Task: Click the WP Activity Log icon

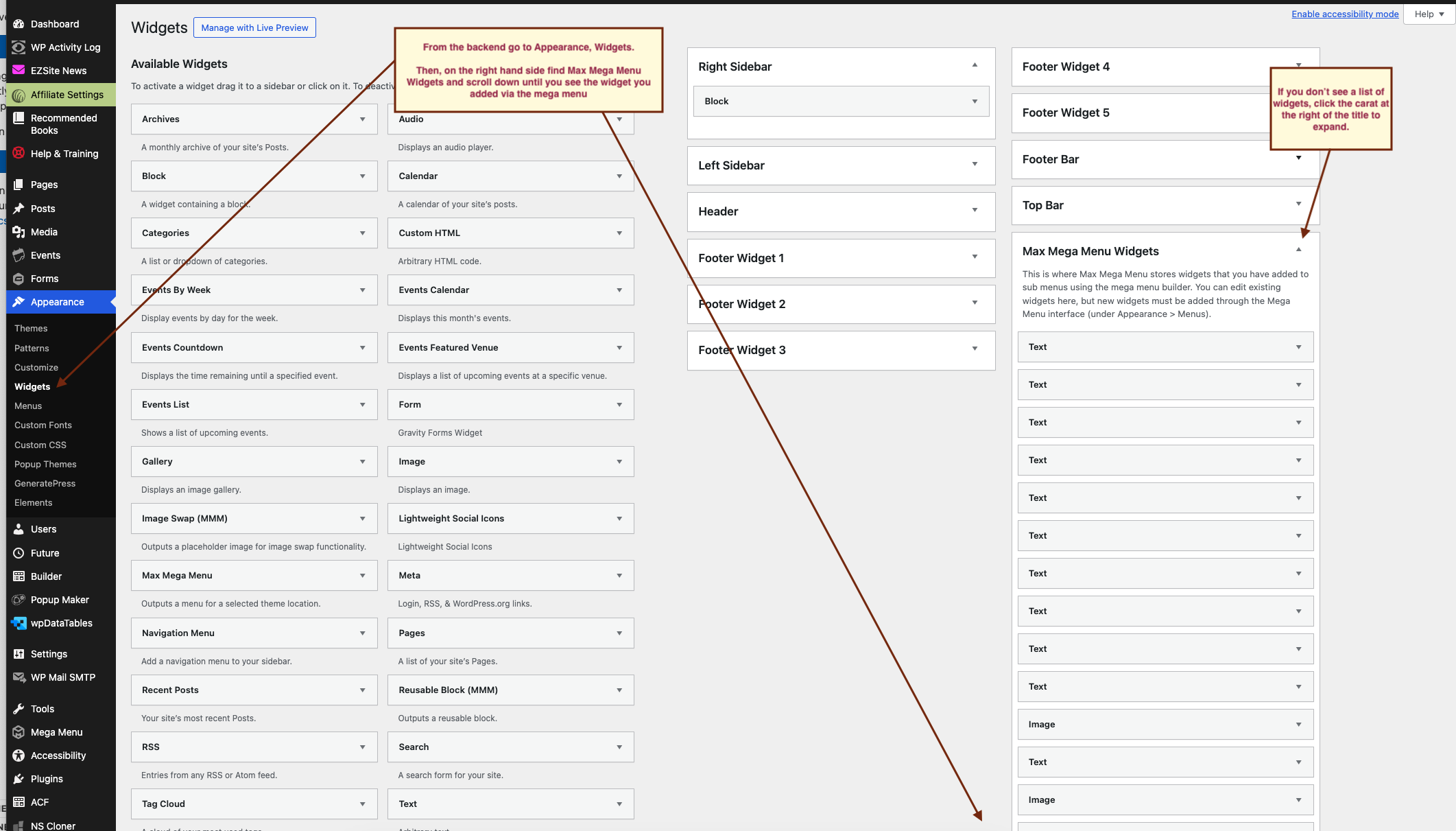Action: (x=19, y=47)
